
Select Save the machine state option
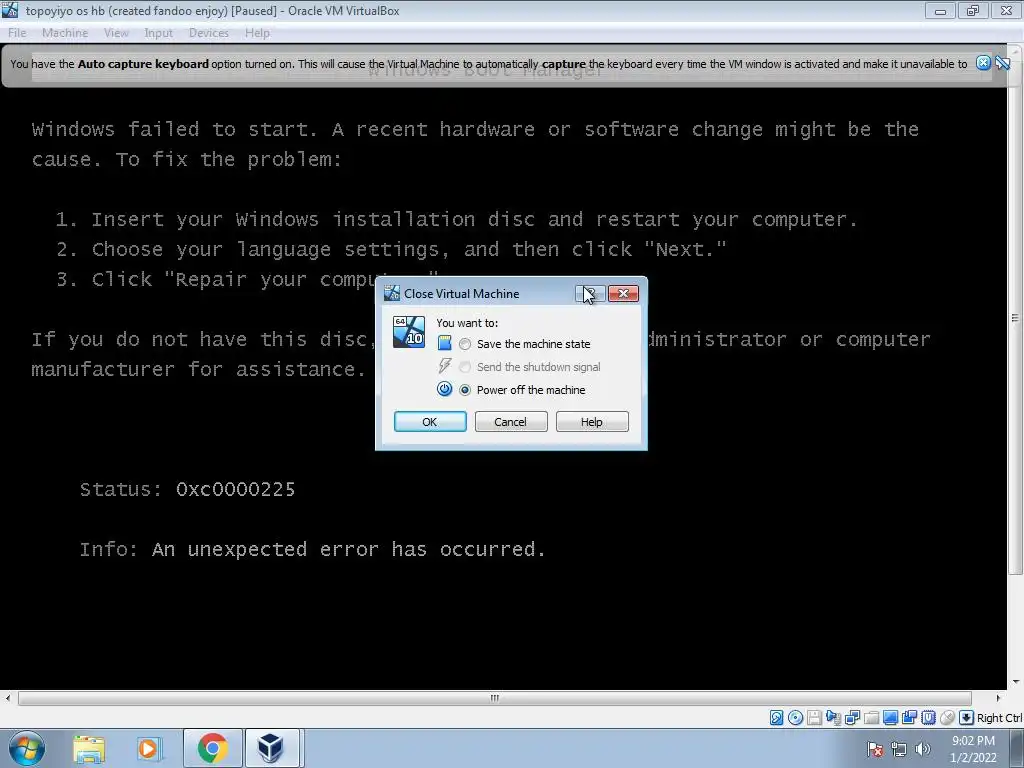526,344
